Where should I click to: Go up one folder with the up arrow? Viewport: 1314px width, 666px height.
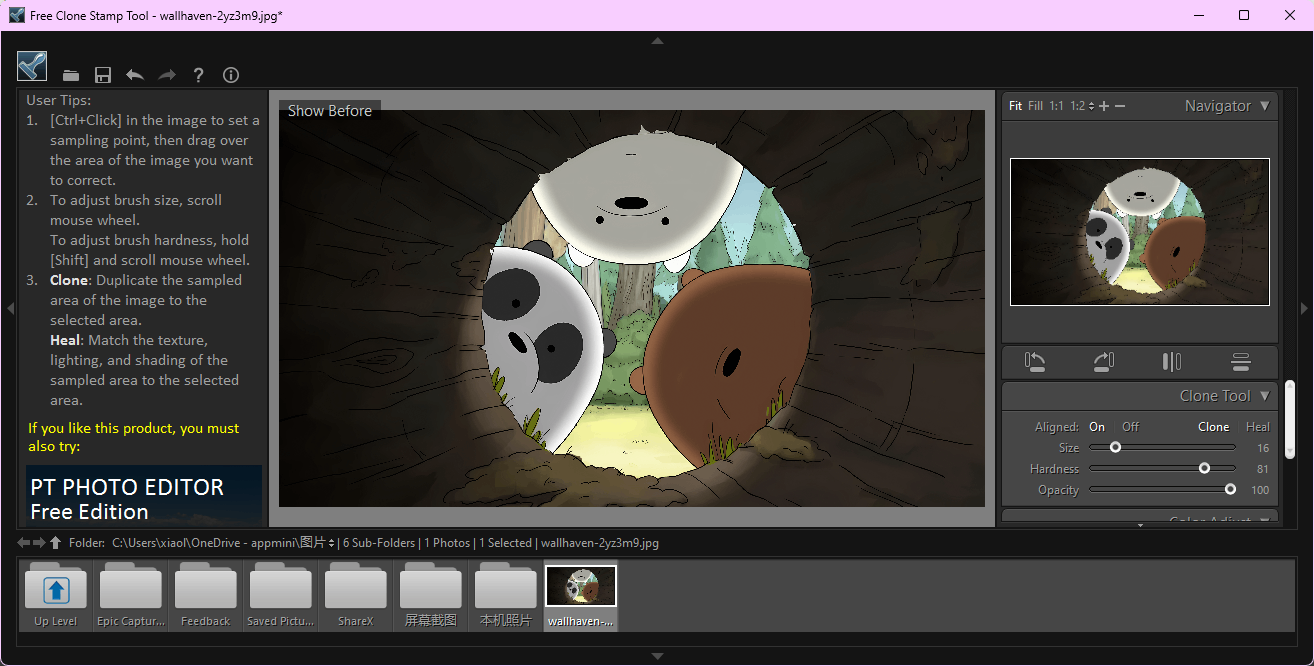56,542
